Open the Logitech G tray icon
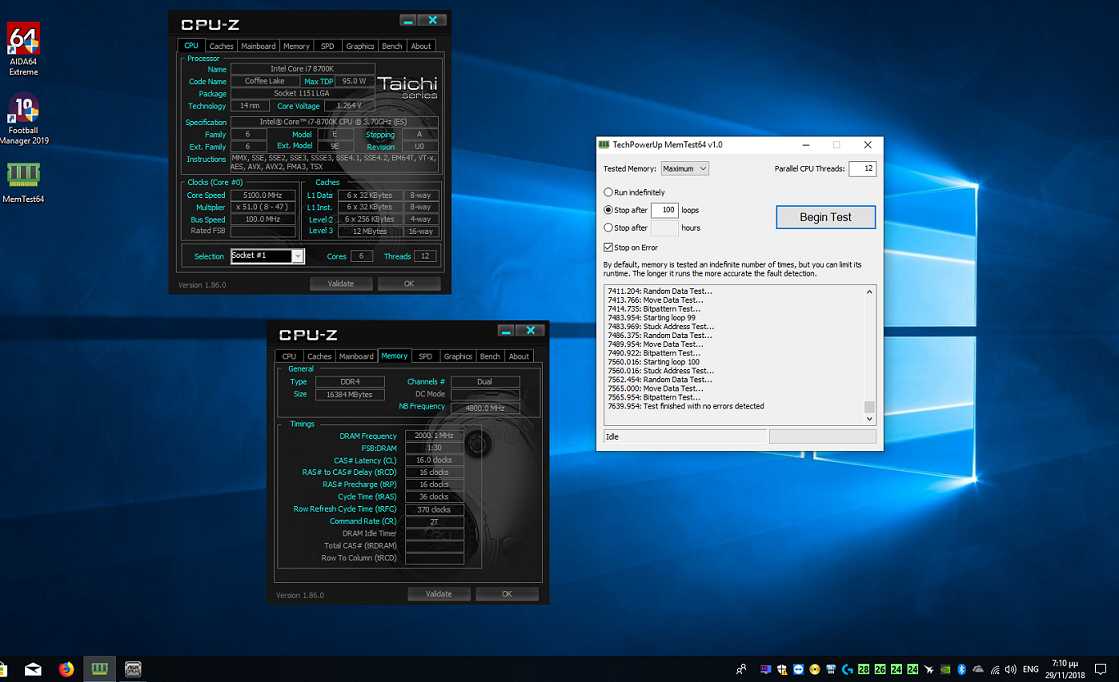 [847, 669]
